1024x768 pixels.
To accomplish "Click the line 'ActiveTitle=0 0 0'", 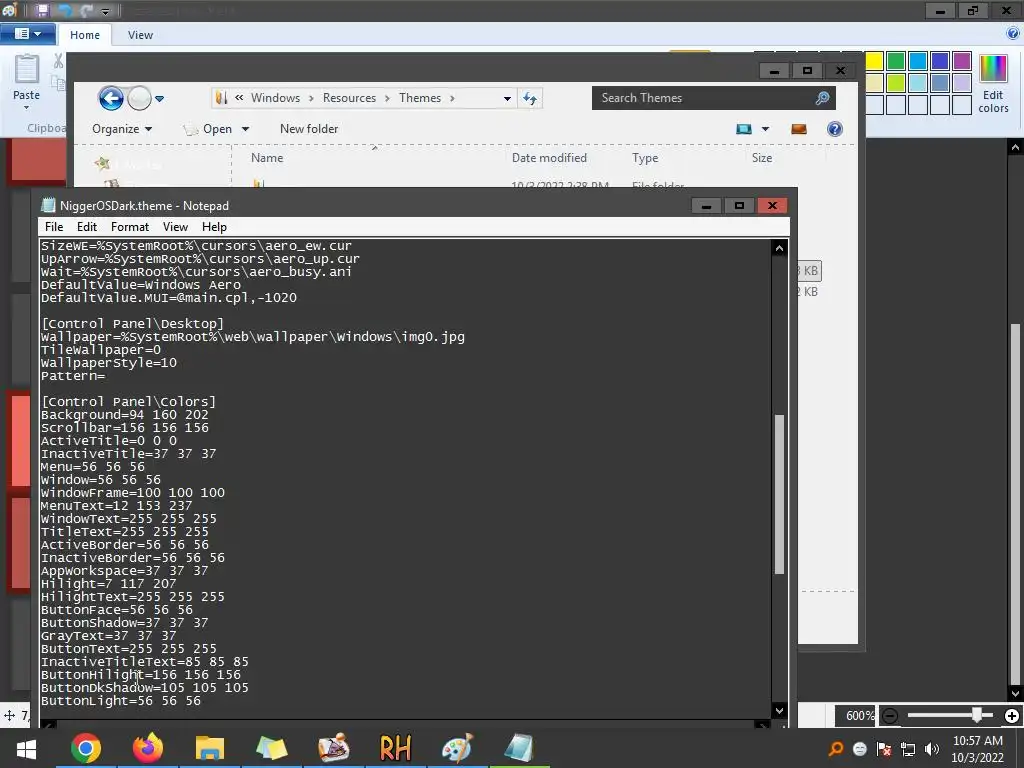I will 108,441.
